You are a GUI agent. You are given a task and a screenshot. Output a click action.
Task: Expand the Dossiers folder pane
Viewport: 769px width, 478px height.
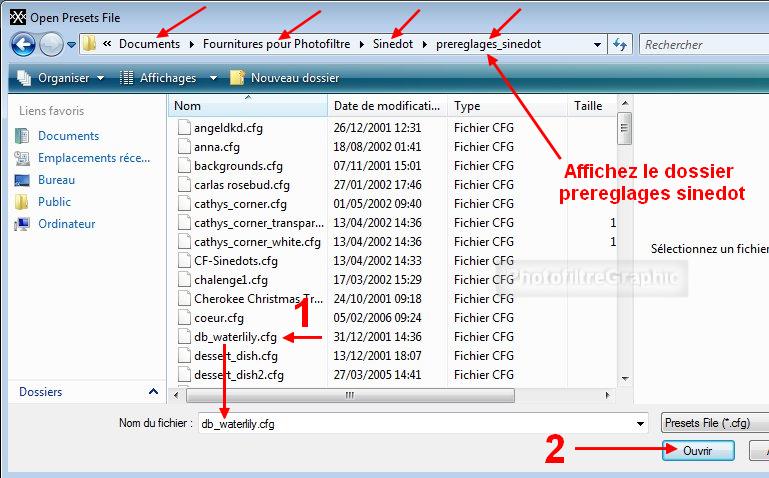[153, 392]
